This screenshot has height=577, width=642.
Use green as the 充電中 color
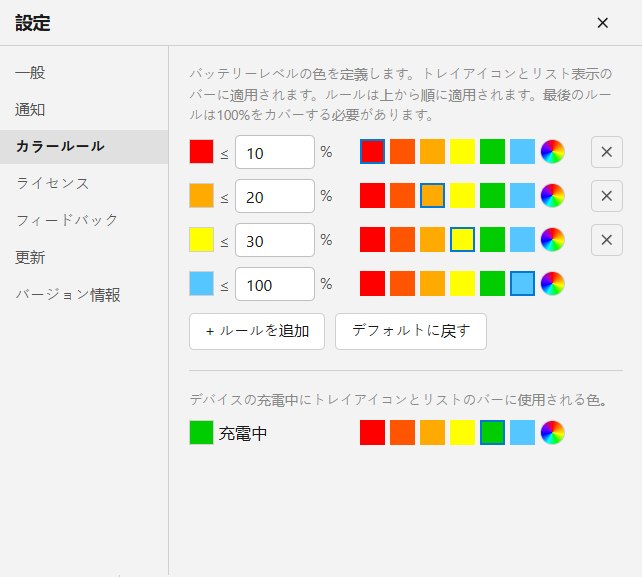pos(492,432)
